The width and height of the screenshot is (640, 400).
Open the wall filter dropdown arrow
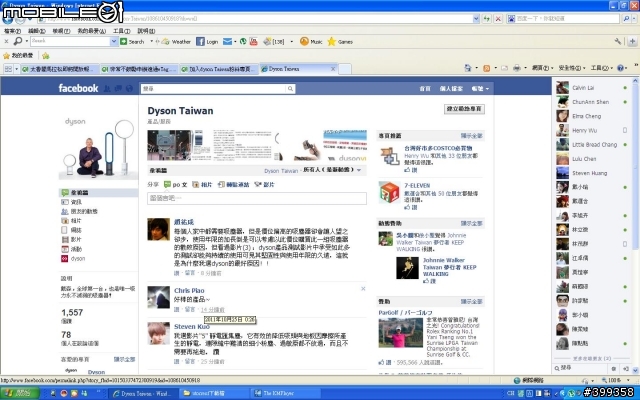click(359, 170)
